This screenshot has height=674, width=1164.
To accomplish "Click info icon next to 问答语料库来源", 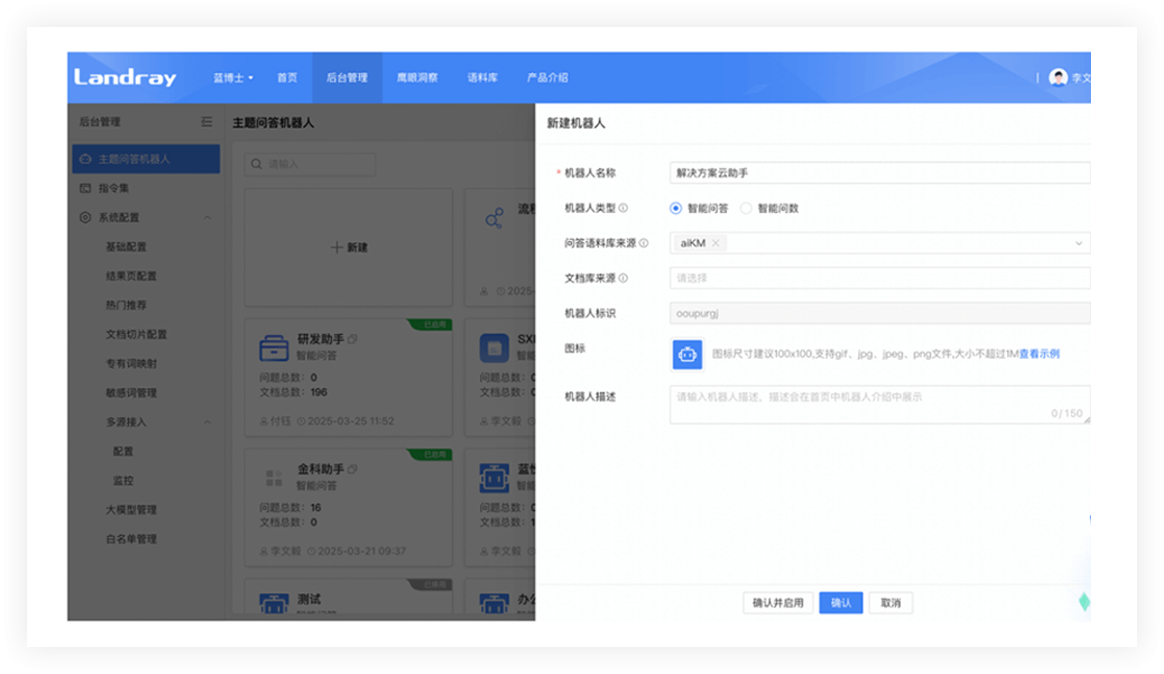I will [644, 243].
